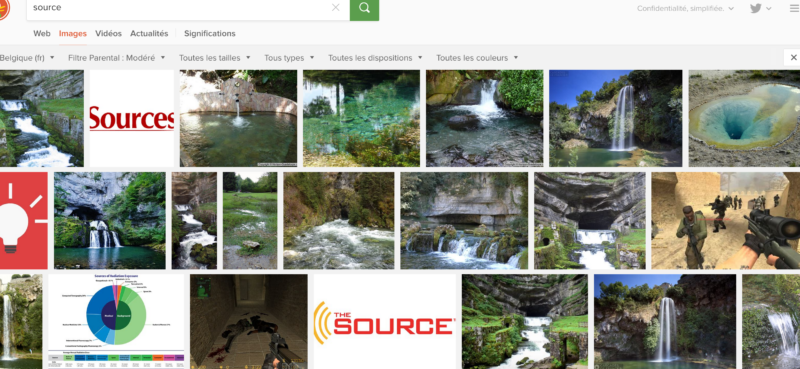The image size is (800, 369).
Task: Switch to the Vidéos tab
Action: pos(108,34)
